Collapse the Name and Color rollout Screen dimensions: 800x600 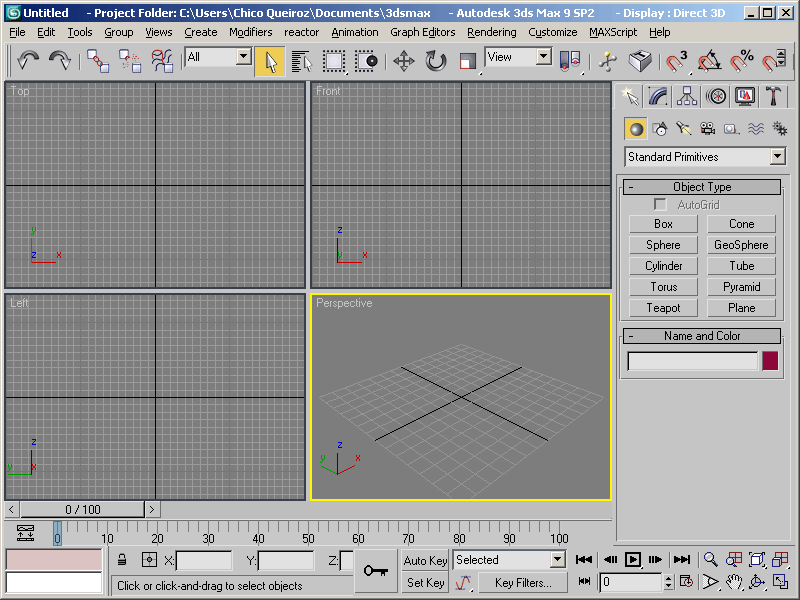click(702, 336)
